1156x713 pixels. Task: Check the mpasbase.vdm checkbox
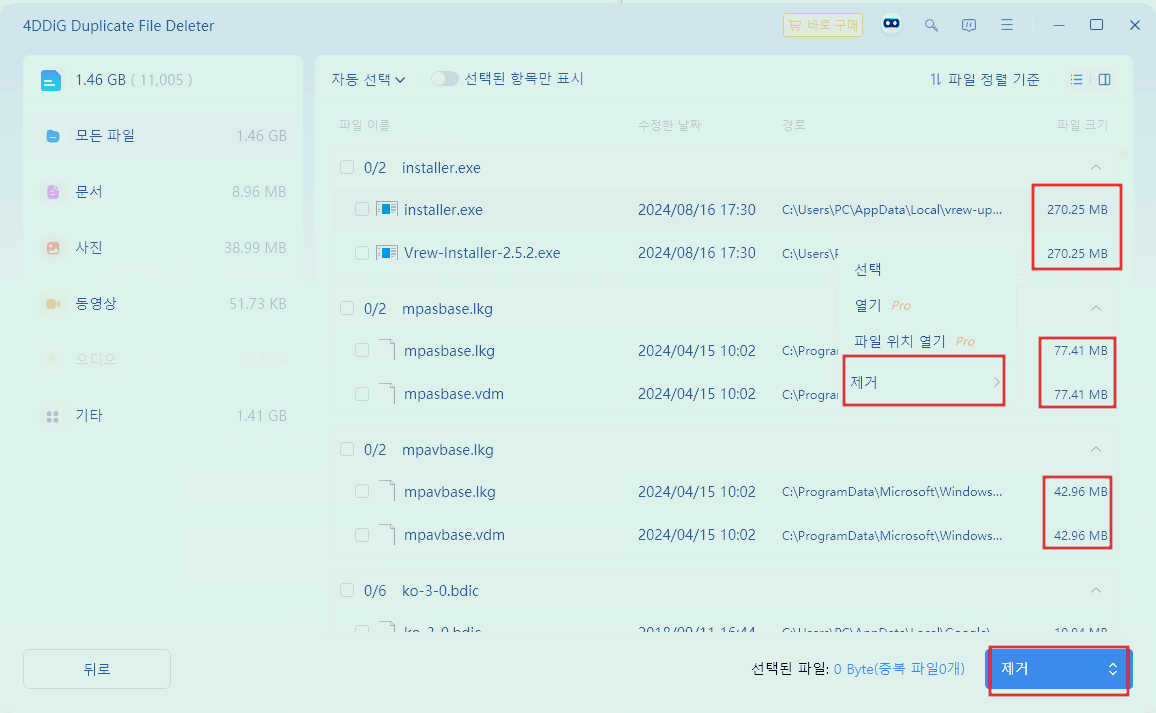tap(362, 394)
